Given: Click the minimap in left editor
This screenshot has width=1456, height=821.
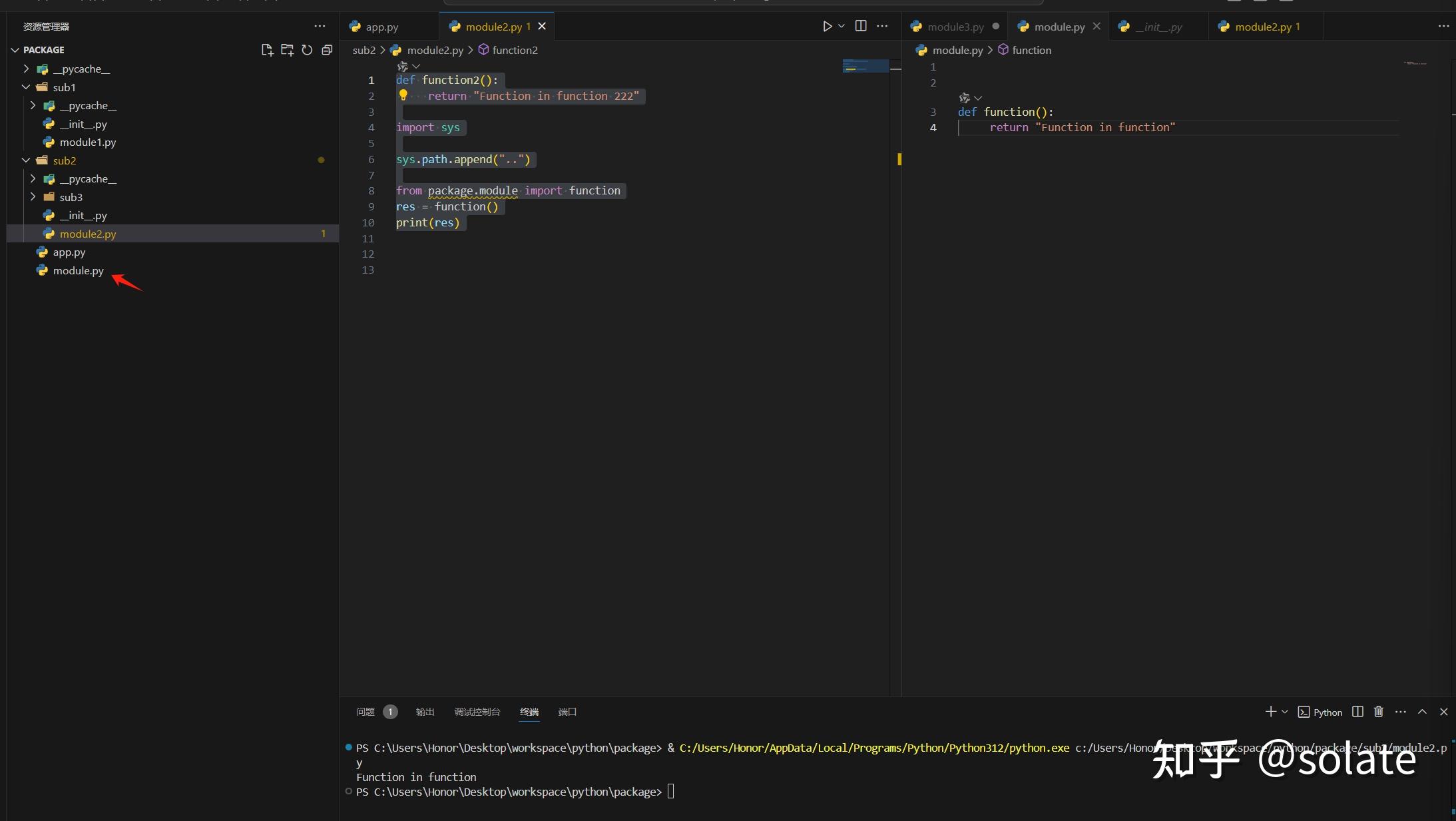Looking at the screenshot, I should tap(865, 66).
